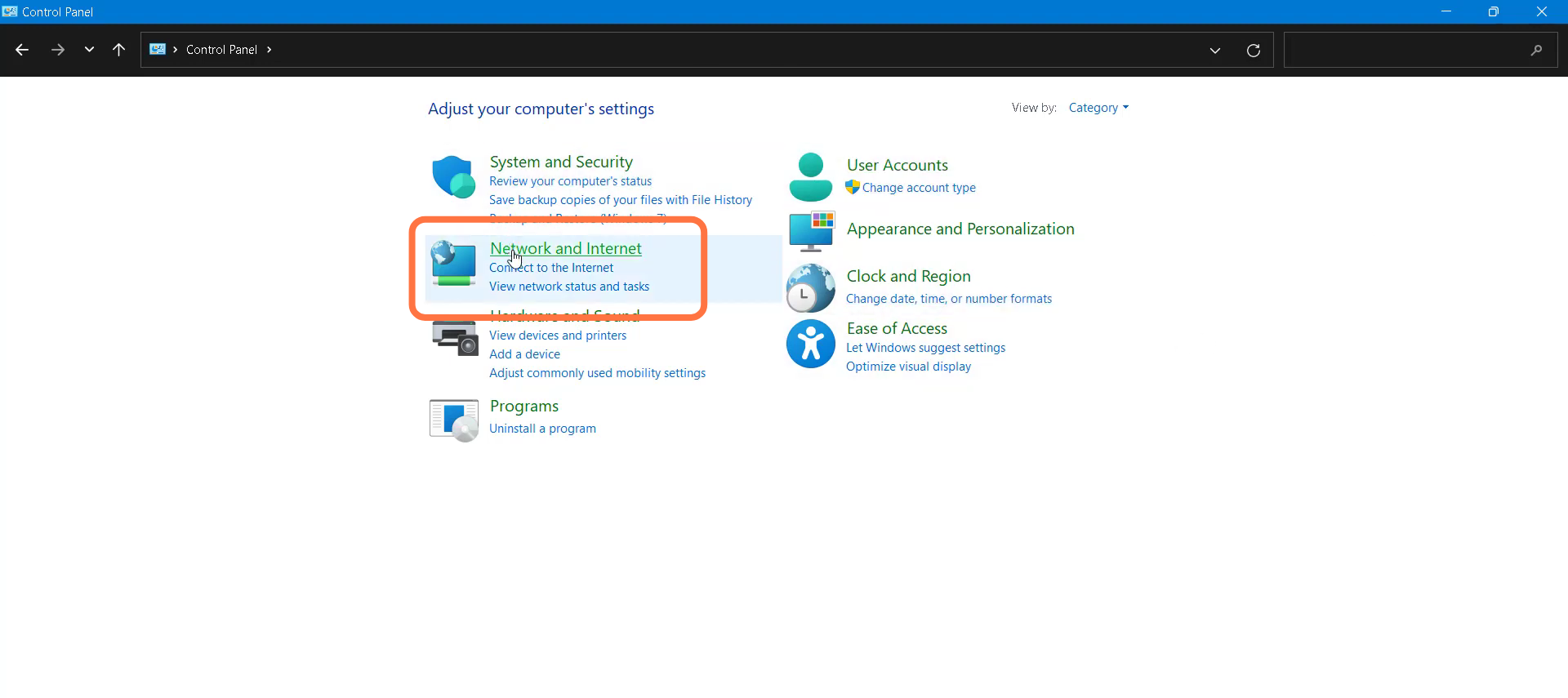Restore down the Control Panel window
Viewport: 1568px width, 698px height.
(1494, 11)
